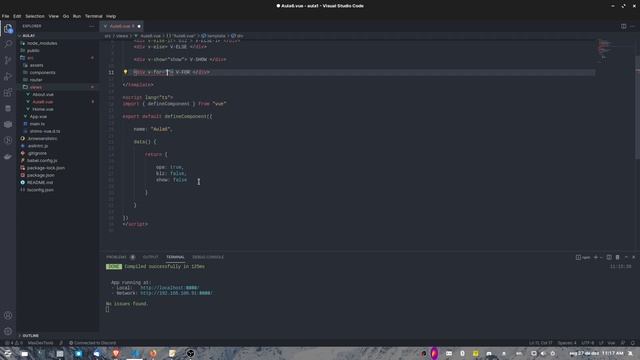The height and width of the screenshot is (360, 640).
Task: Open the localhost:8080 link in terminal
Action: coord(169,288)
